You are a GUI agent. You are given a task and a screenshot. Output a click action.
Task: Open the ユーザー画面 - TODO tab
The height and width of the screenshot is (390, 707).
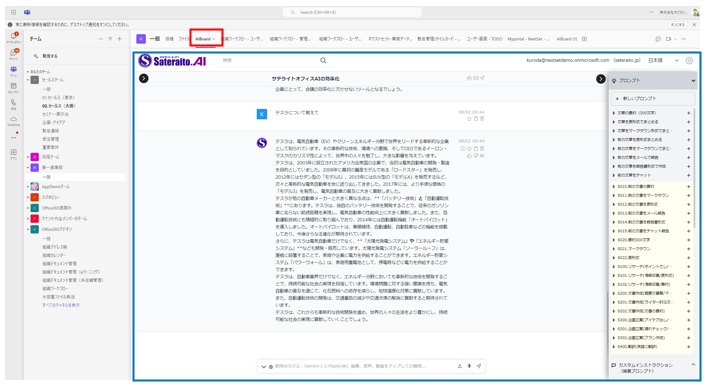[484, 39]
